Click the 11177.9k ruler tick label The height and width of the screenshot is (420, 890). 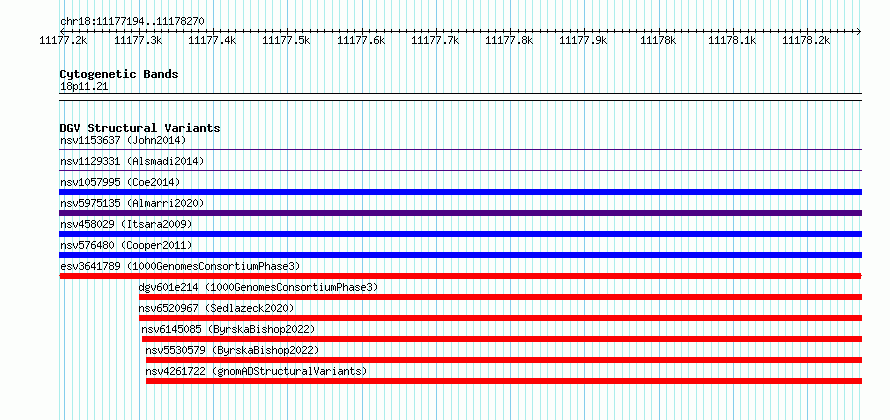click(583, 40)
